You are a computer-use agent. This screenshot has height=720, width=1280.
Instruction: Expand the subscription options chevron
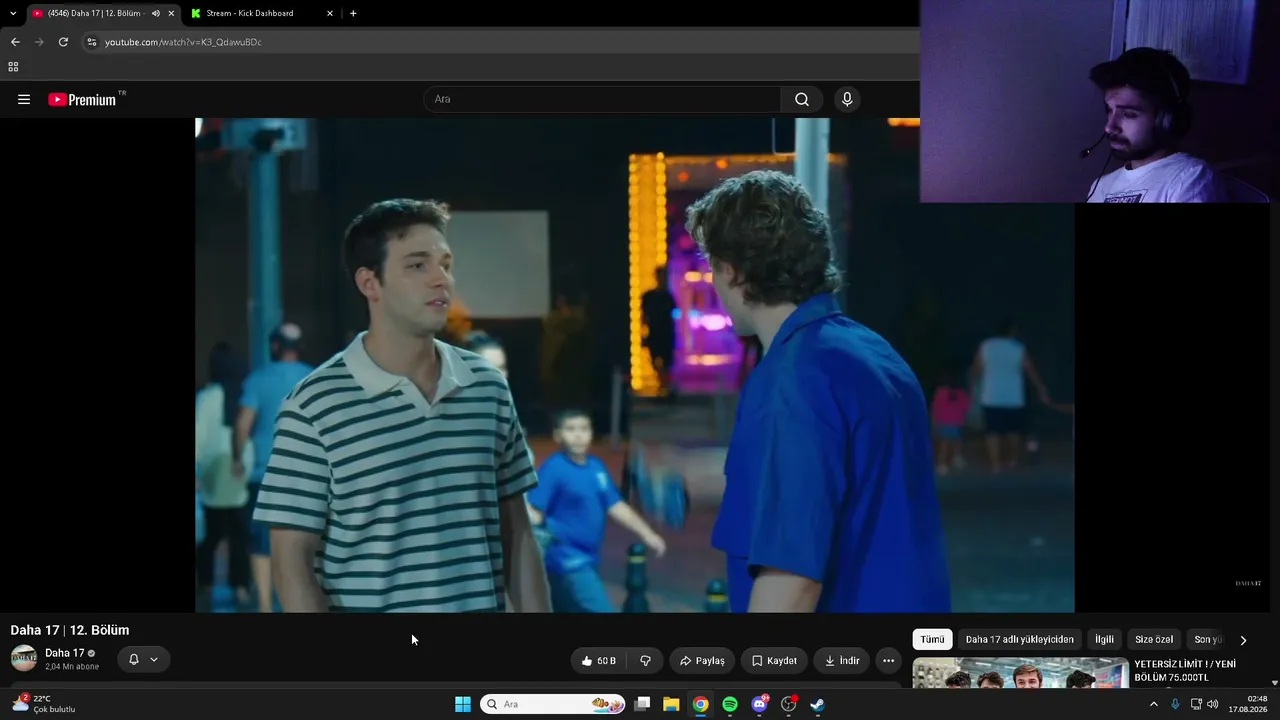pyautogui.click(x=154, y=659)
